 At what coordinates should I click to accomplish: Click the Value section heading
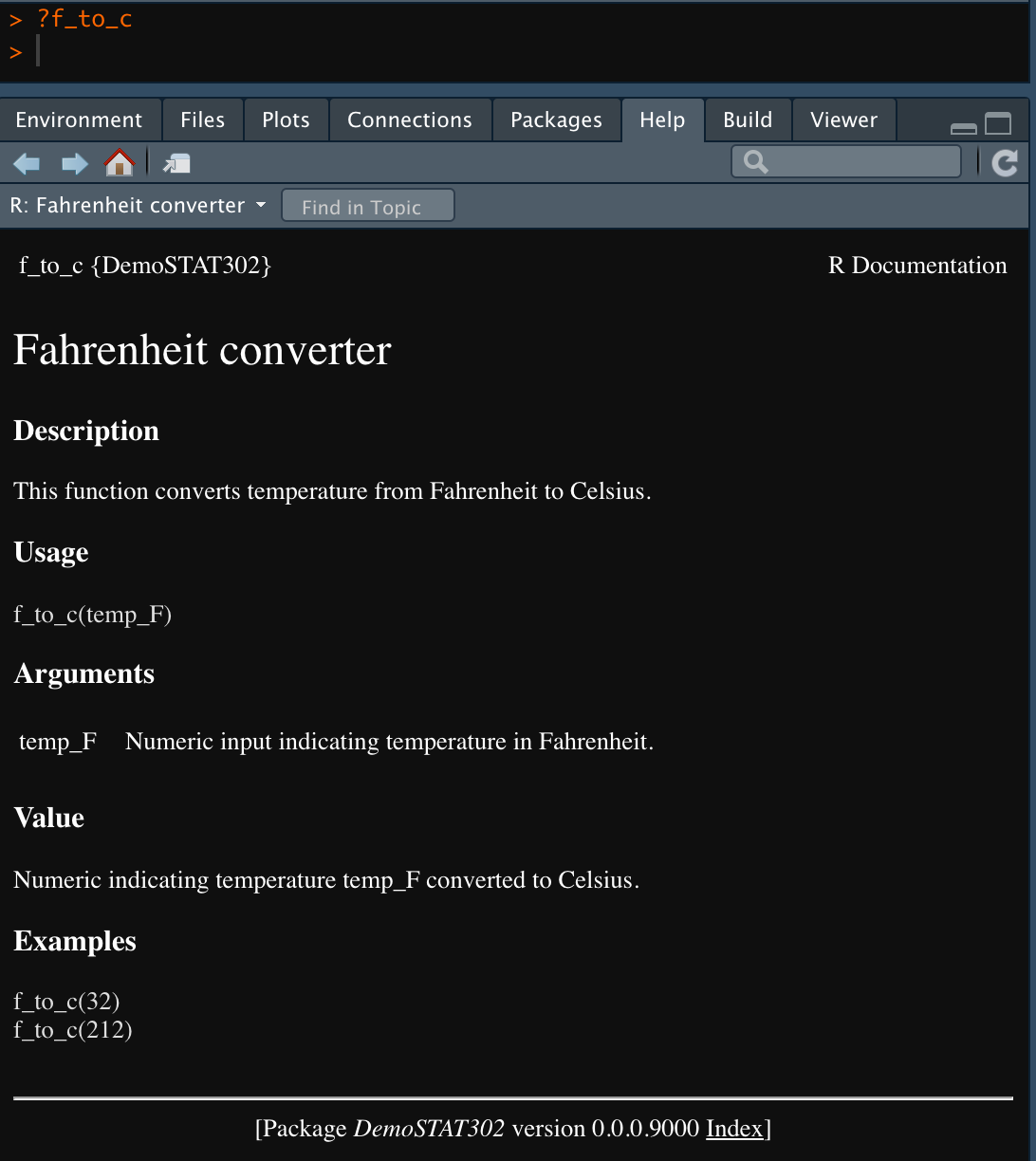(48, 818)
